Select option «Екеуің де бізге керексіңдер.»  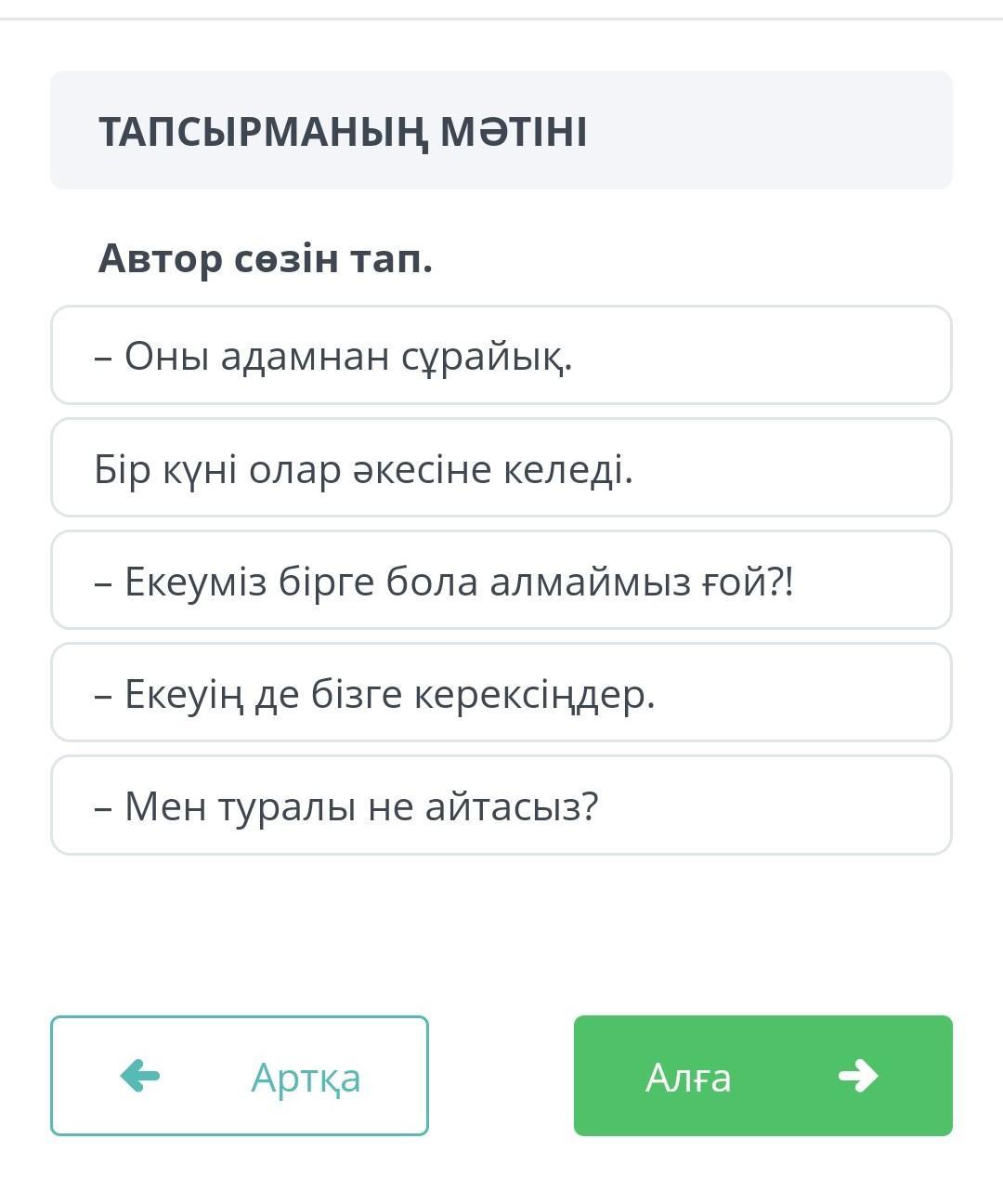point(501,693)
